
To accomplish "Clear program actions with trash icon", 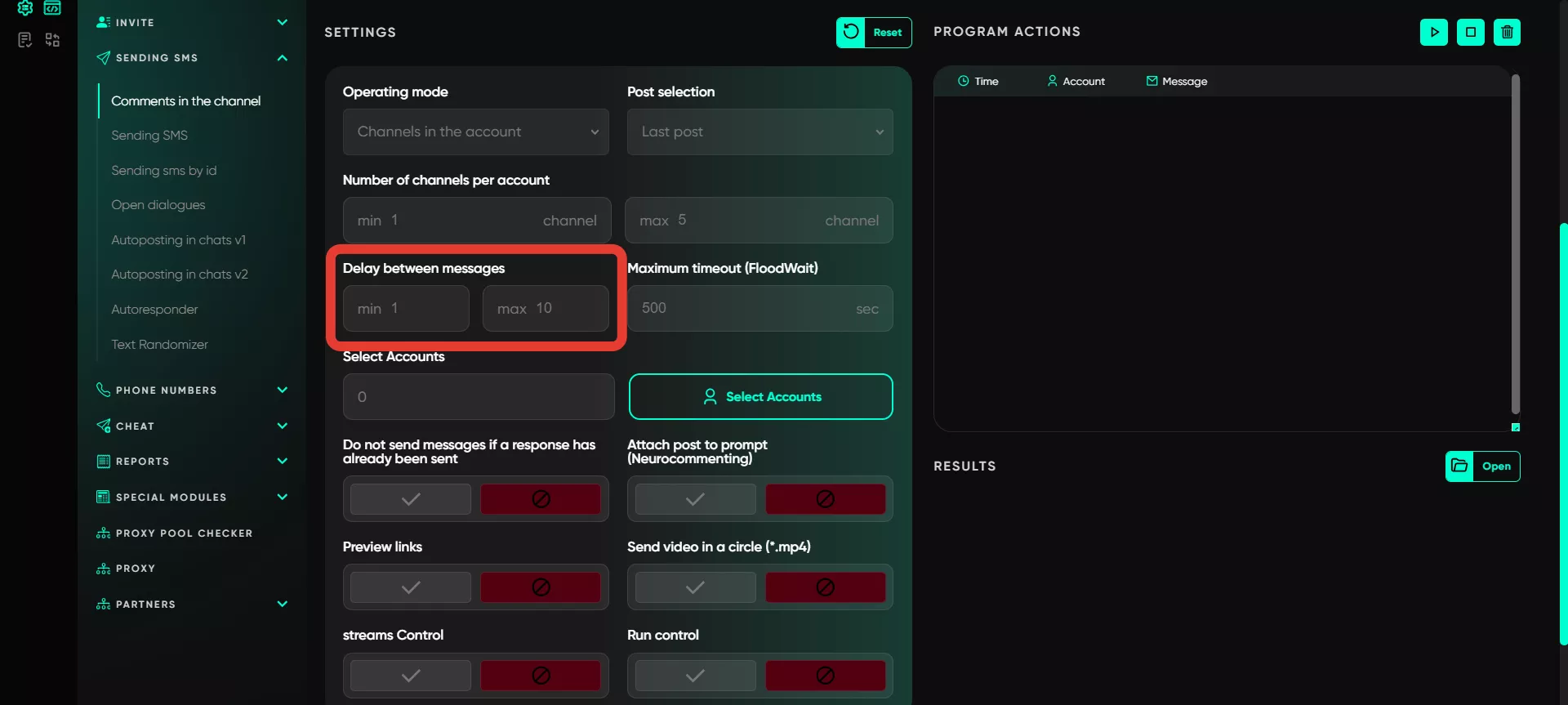I will pyautogui.click(x=1507, y=33).
